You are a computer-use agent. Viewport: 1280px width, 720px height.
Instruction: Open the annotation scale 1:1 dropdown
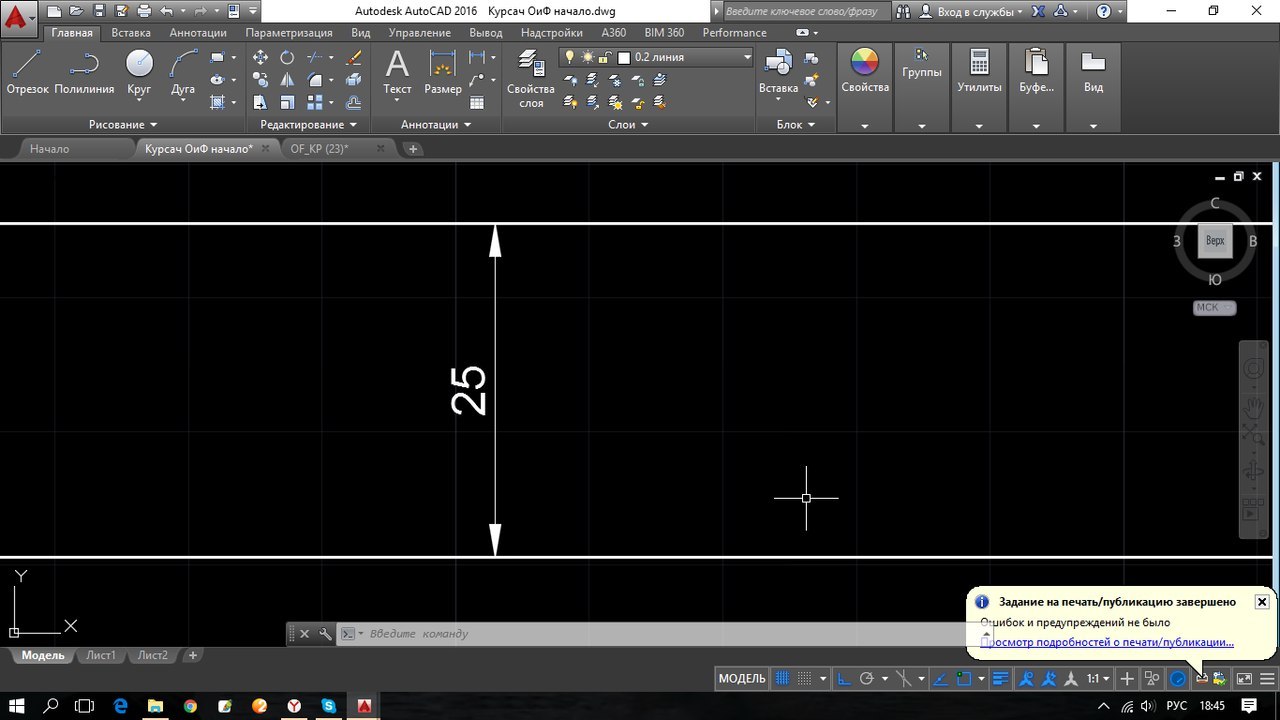(1097, 678)
